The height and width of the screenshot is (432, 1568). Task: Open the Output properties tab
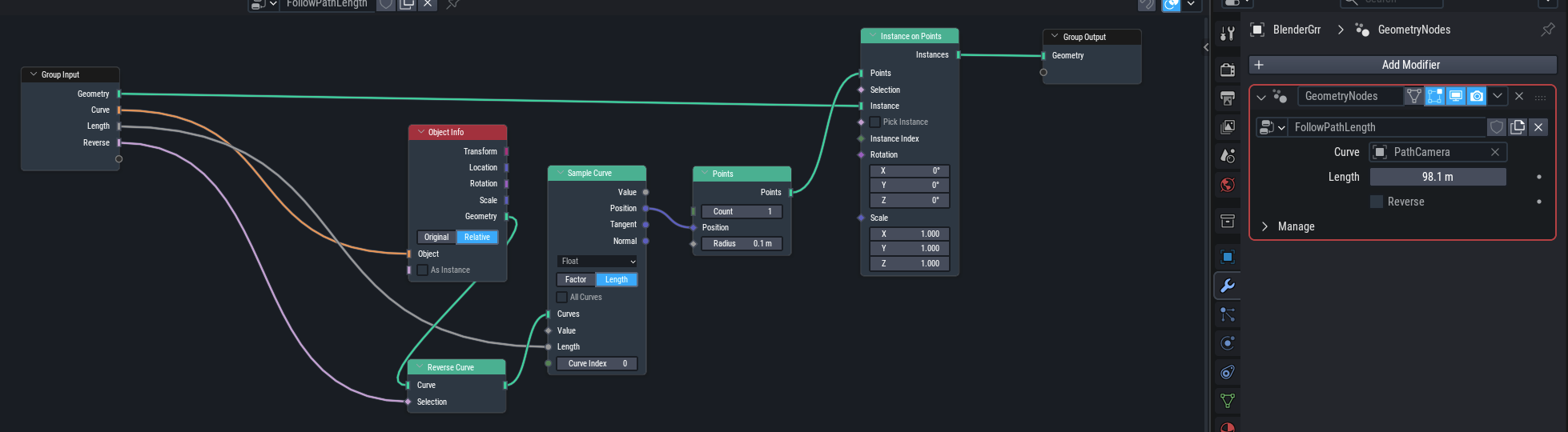click(x=1227, y=98)
